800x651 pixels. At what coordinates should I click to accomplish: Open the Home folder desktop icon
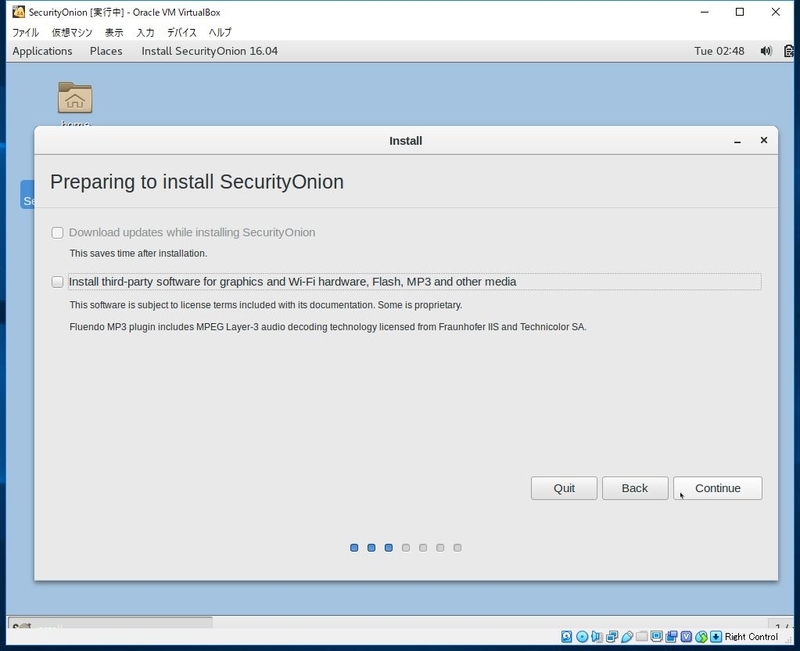point(75,98)
